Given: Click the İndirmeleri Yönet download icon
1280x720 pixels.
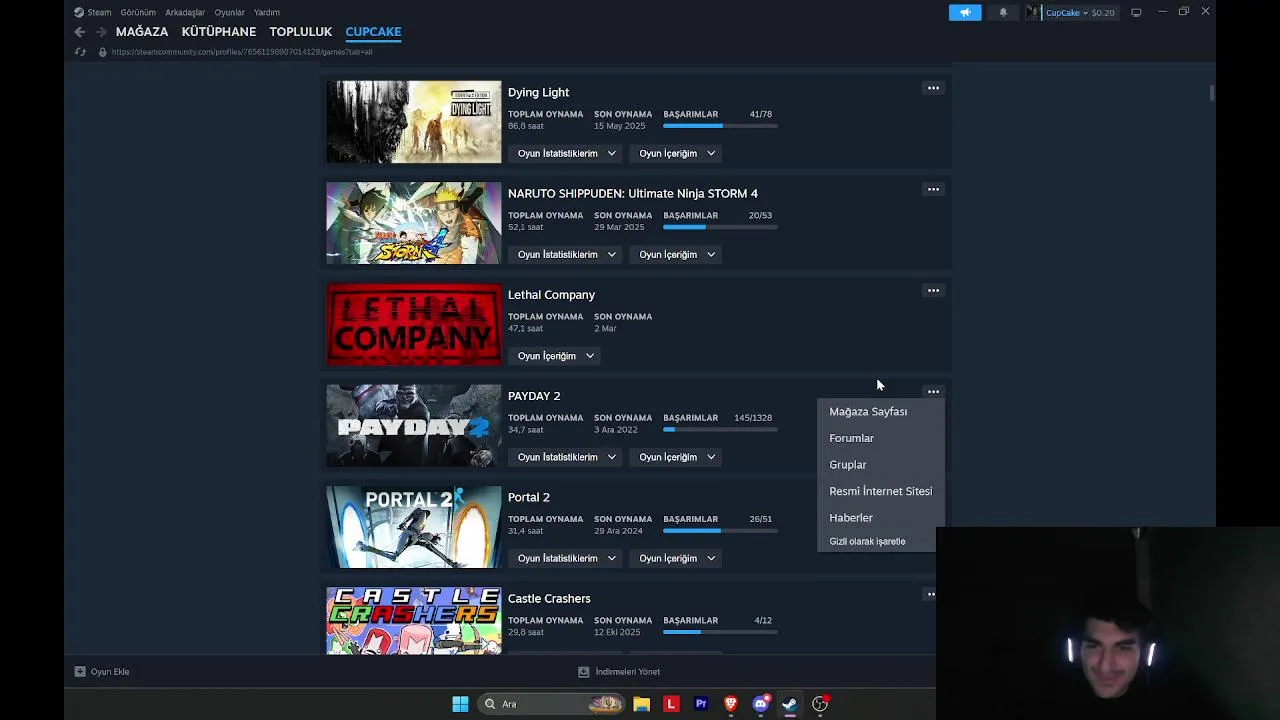Looking at the screenshot, I should click(584, 672).
